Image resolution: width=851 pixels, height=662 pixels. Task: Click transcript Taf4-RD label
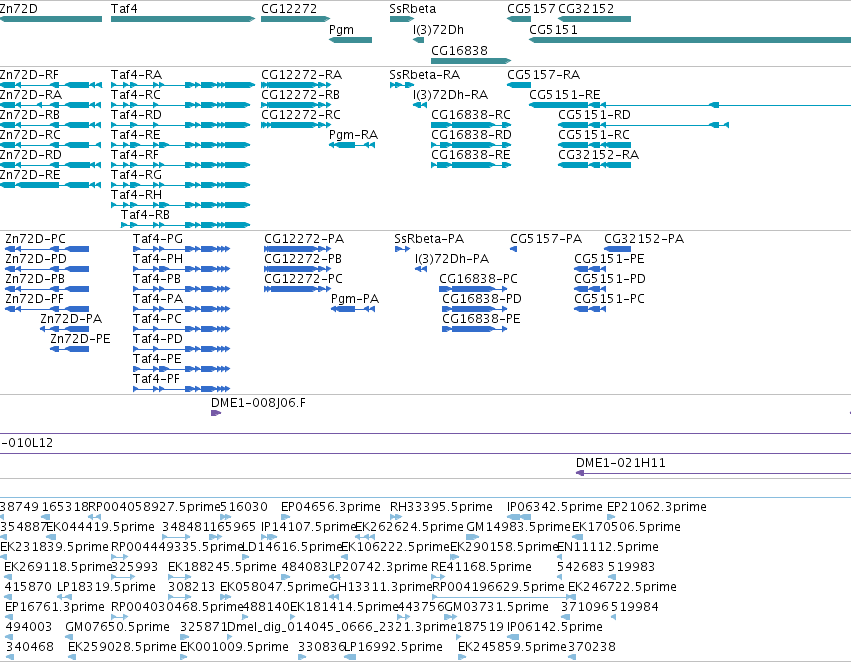[136, 115]
